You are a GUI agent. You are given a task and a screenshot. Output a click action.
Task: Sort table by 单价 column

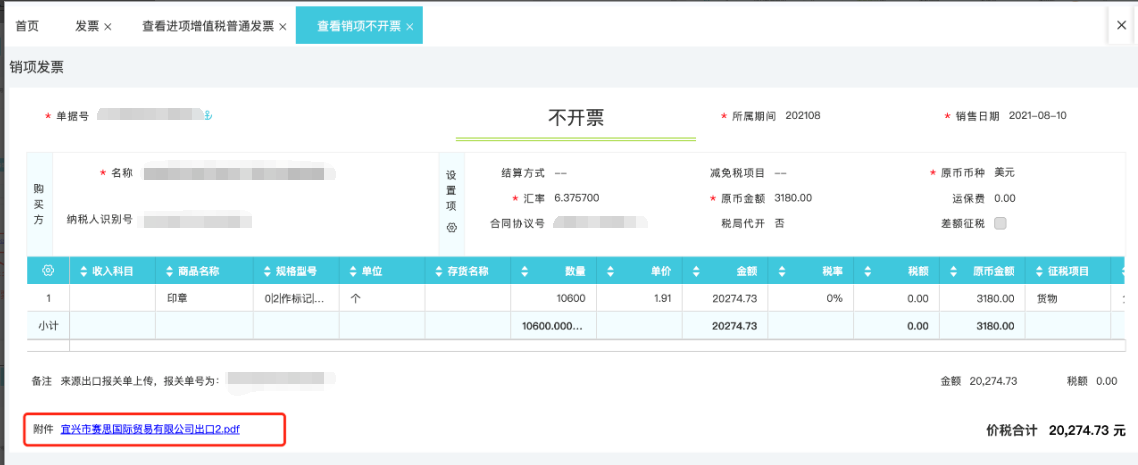tap(612, 271)
